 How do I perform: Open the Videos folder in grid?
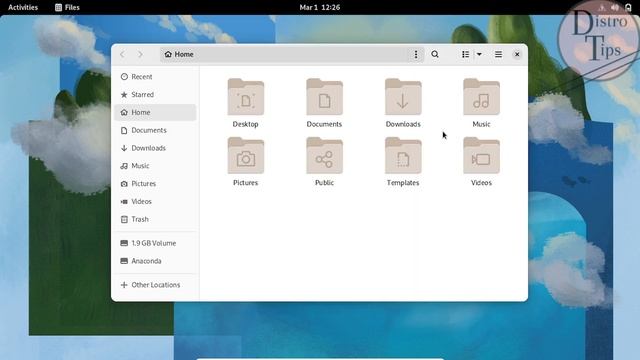(481, 156)
